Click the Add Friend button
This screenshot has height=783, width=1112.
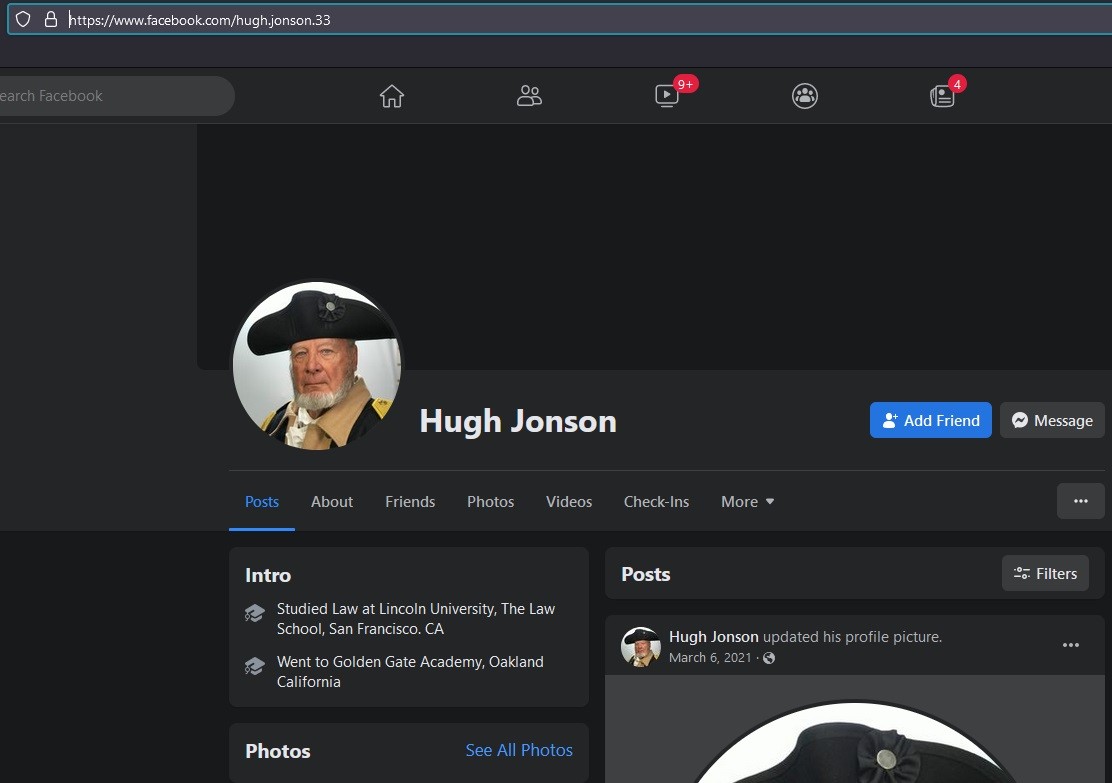coord(930,420)
